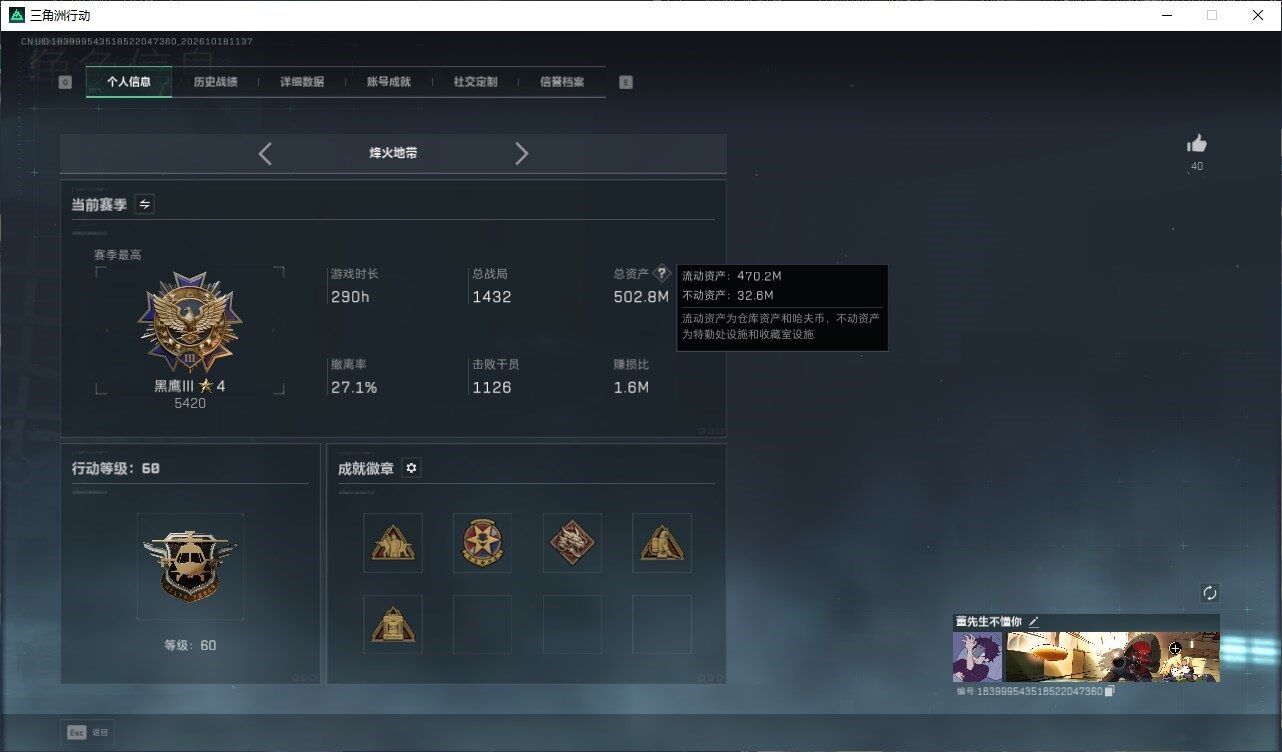Screen dimensions: 1282x752
Task: Select the red dragon diamond badge
Action: point(572,543)
